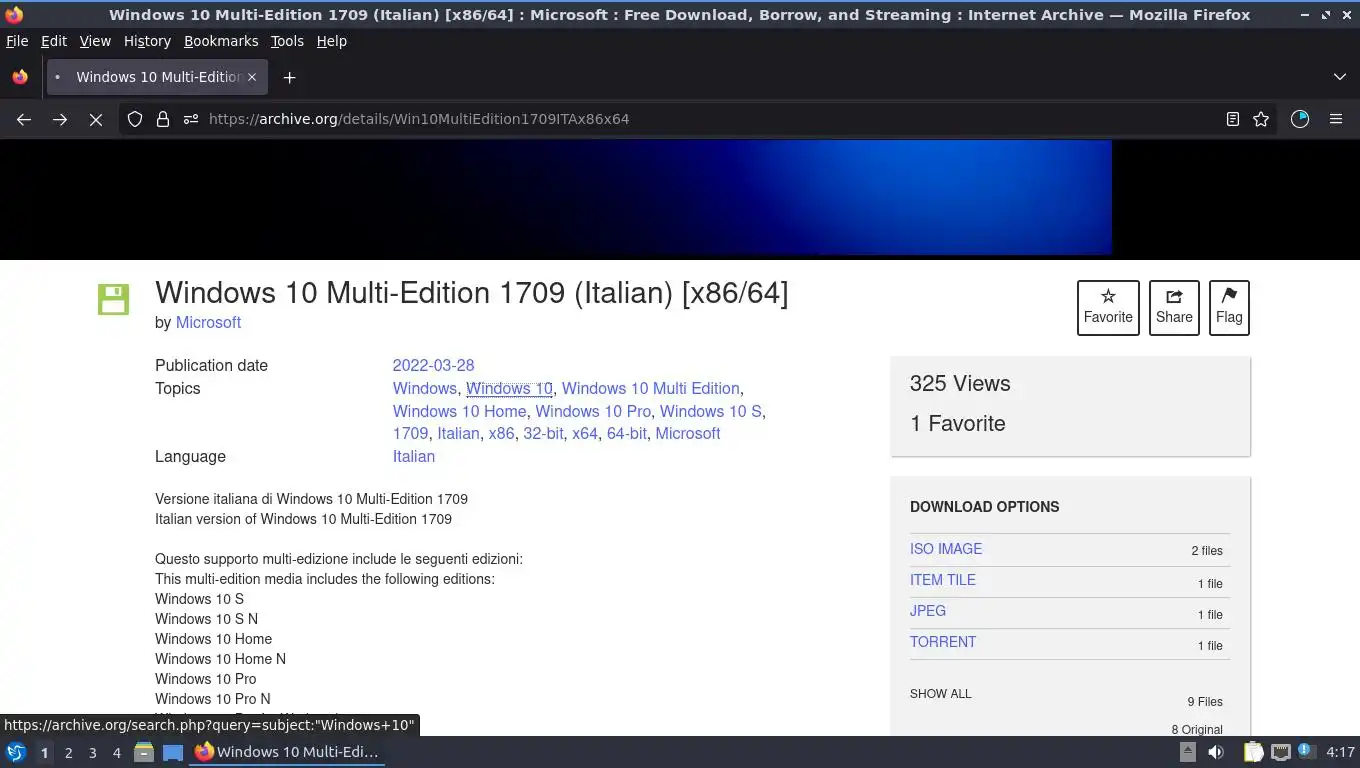
Task: Download the JPEG file
Action: click(x=928, y=611)
